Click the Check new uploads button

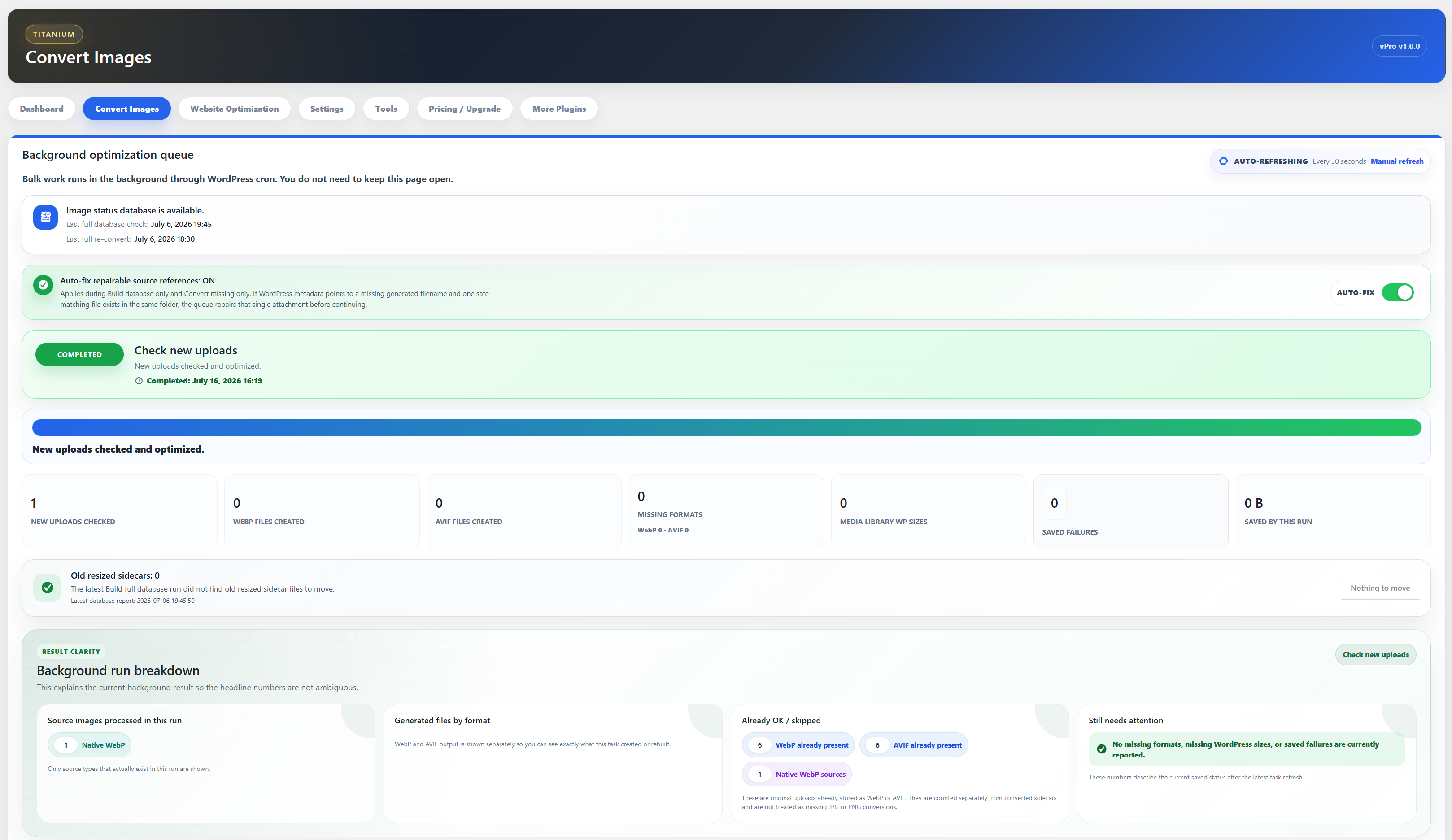[1375, 654]
